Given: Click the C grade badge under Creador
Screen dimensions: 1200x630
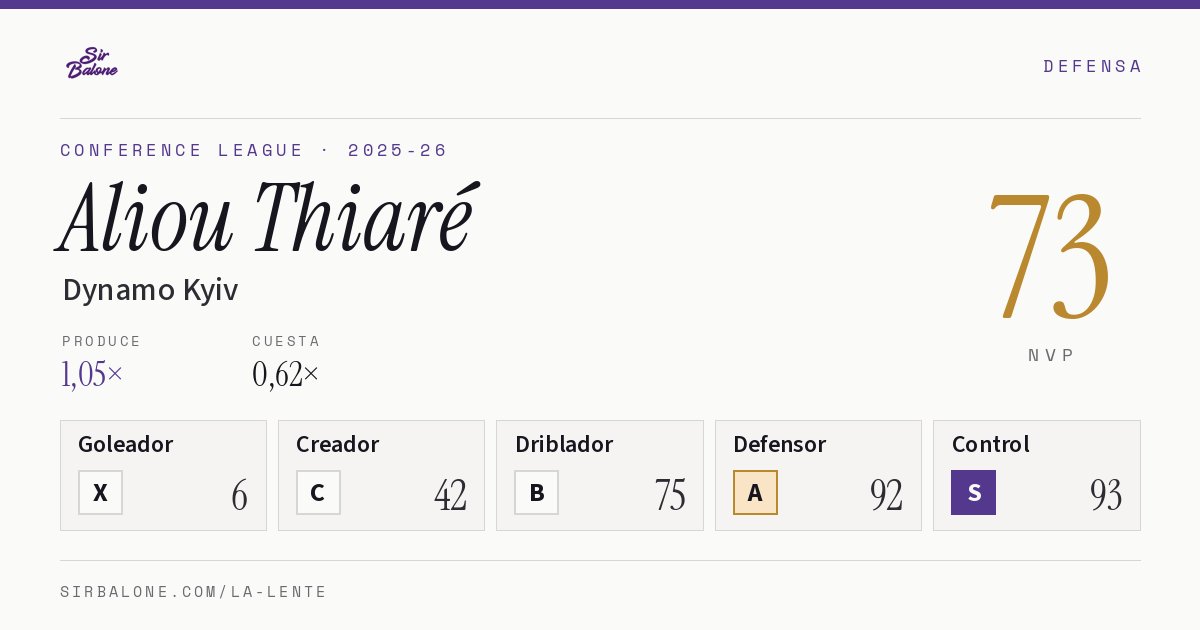Looking at the screenshot, I should pos(318,492).
